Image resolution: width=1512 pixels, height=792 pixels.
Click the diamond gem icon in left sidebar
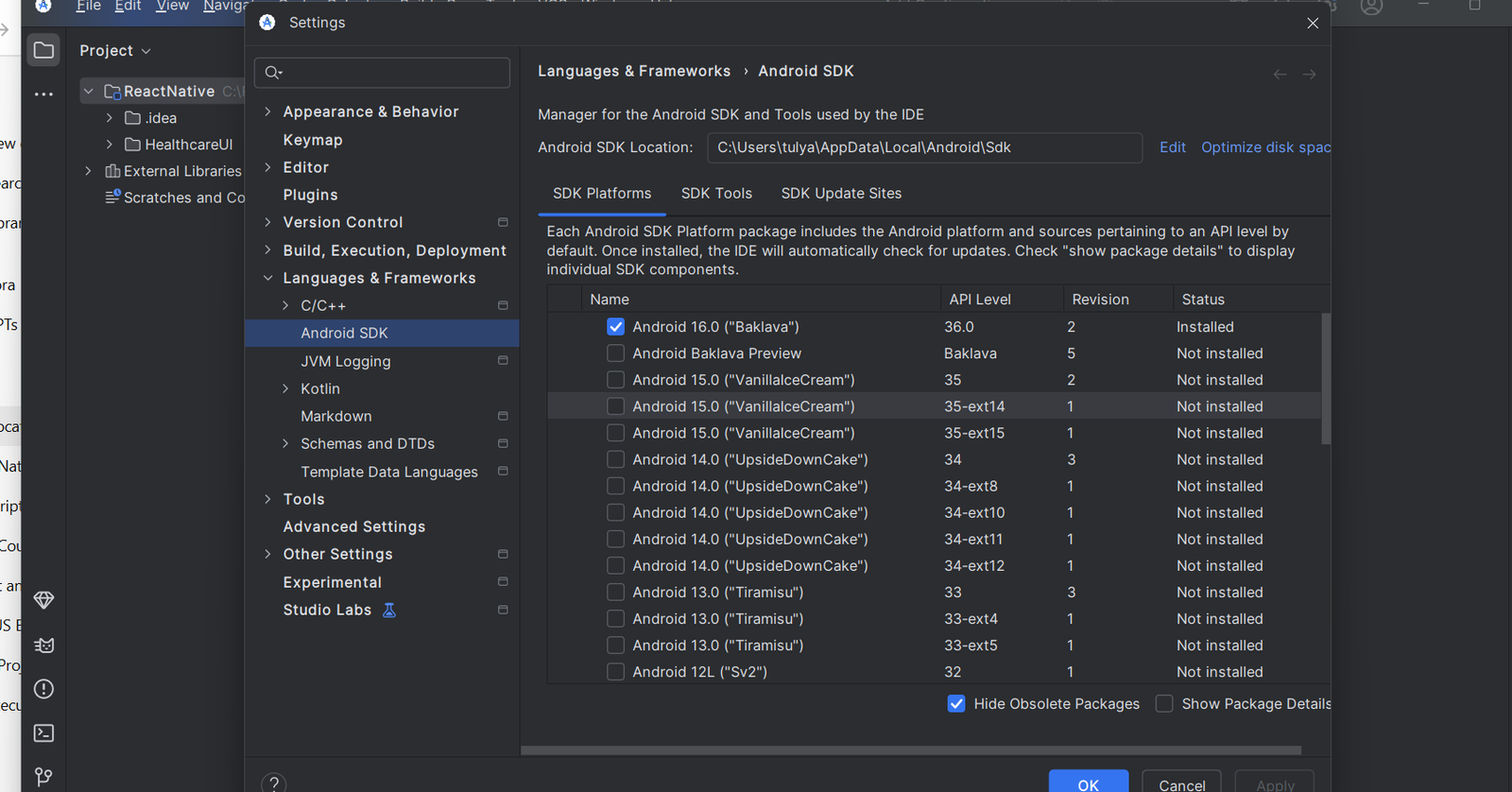point(43,600)
